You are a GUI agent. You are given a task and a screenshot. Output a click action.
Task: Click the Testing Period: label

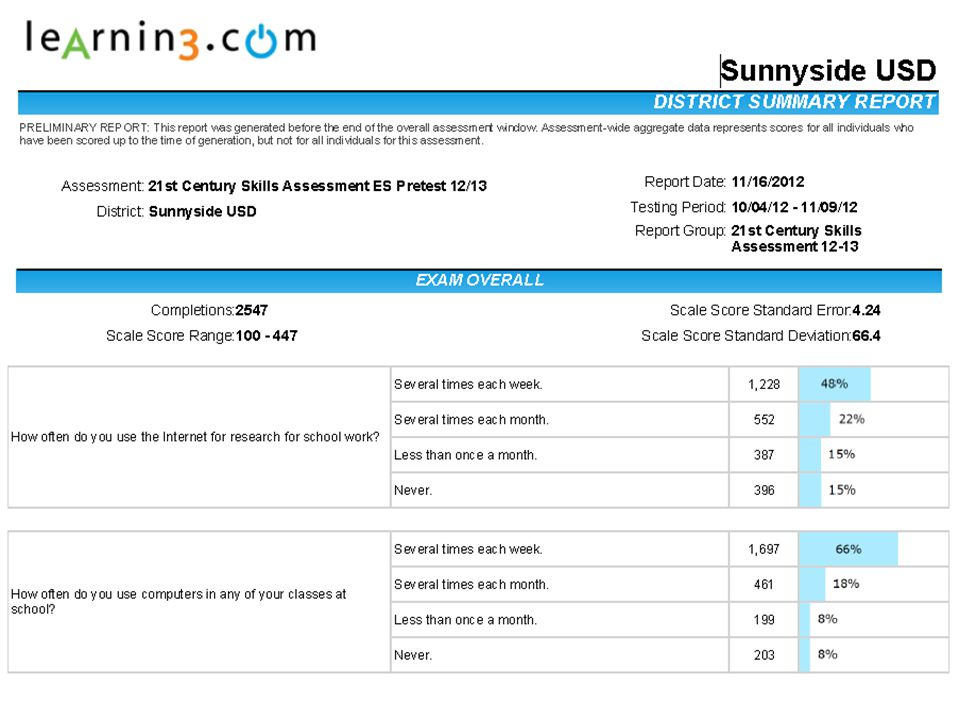678,208
